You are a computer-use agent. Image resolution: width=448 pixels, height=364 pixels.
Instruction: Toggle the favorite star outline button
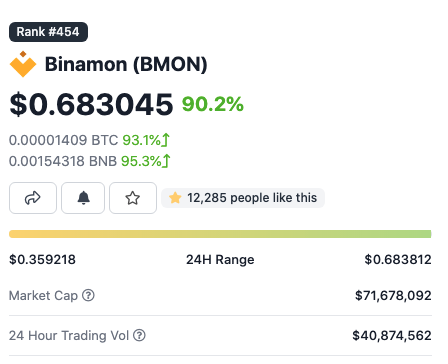[133, 198]
